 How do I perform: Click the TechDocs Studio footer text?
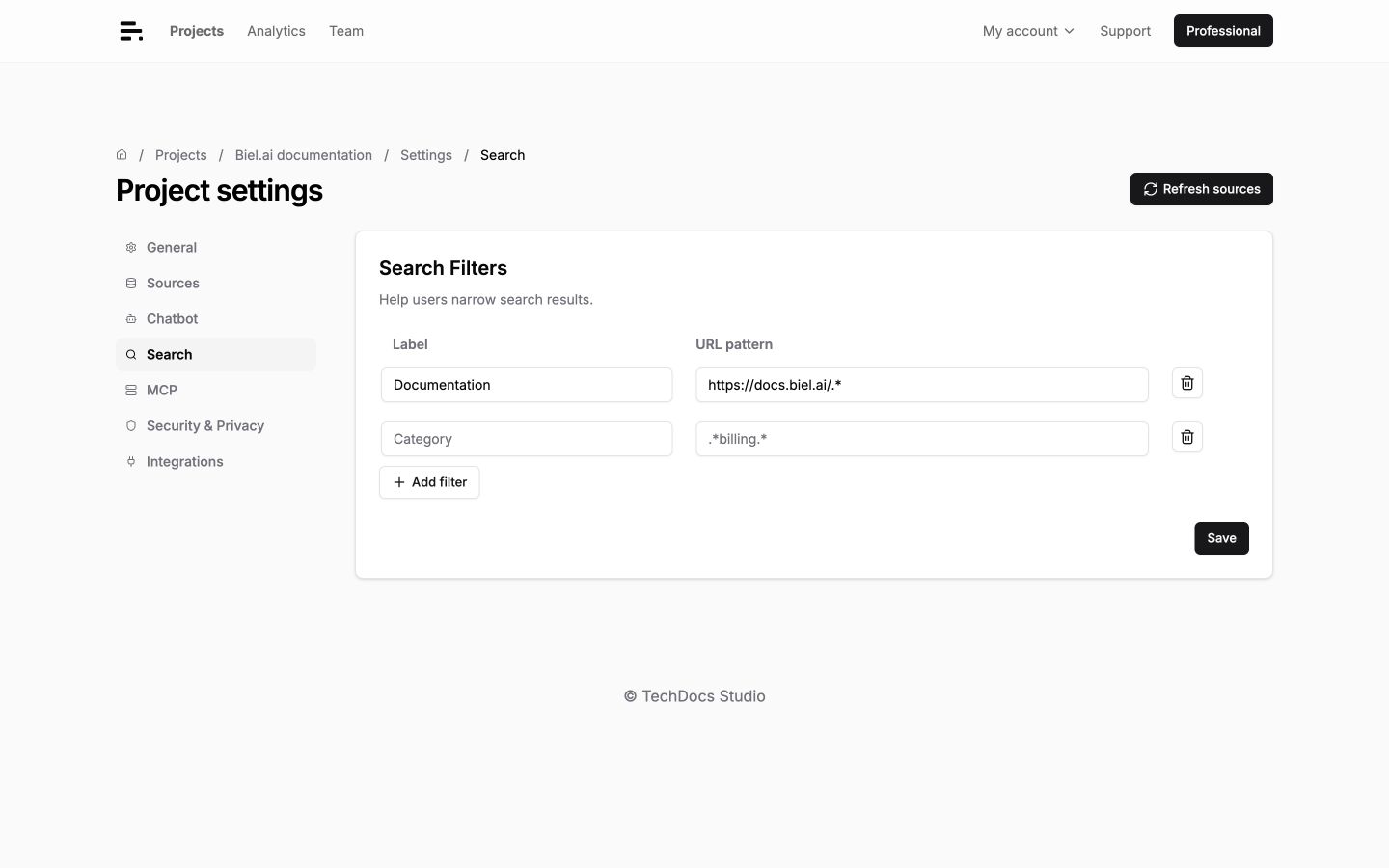pyautogui.click(x=694, y=696)
